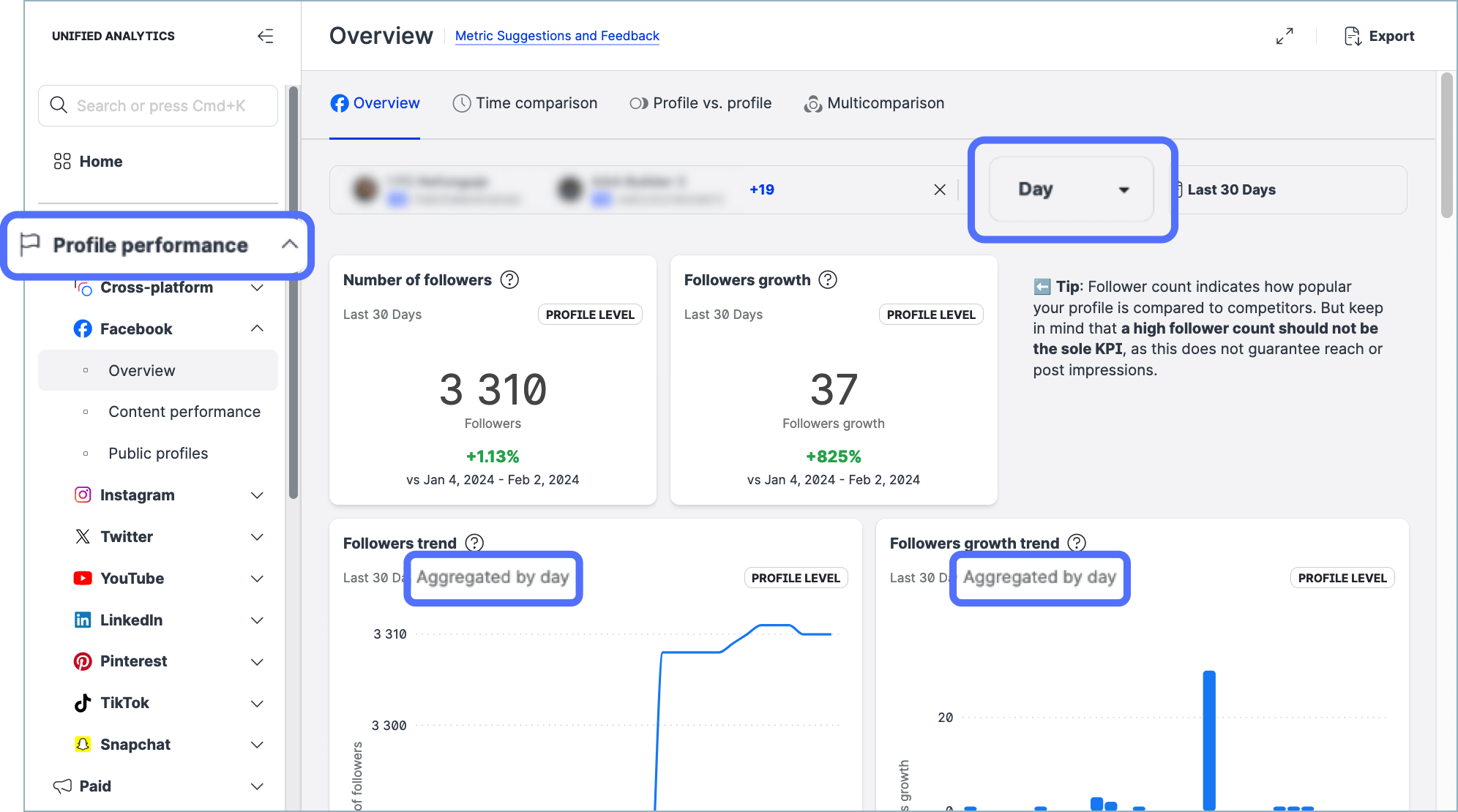Click the Export document icon
The height and width of the screenshot is (812, 1458).
click(1352, 36)
